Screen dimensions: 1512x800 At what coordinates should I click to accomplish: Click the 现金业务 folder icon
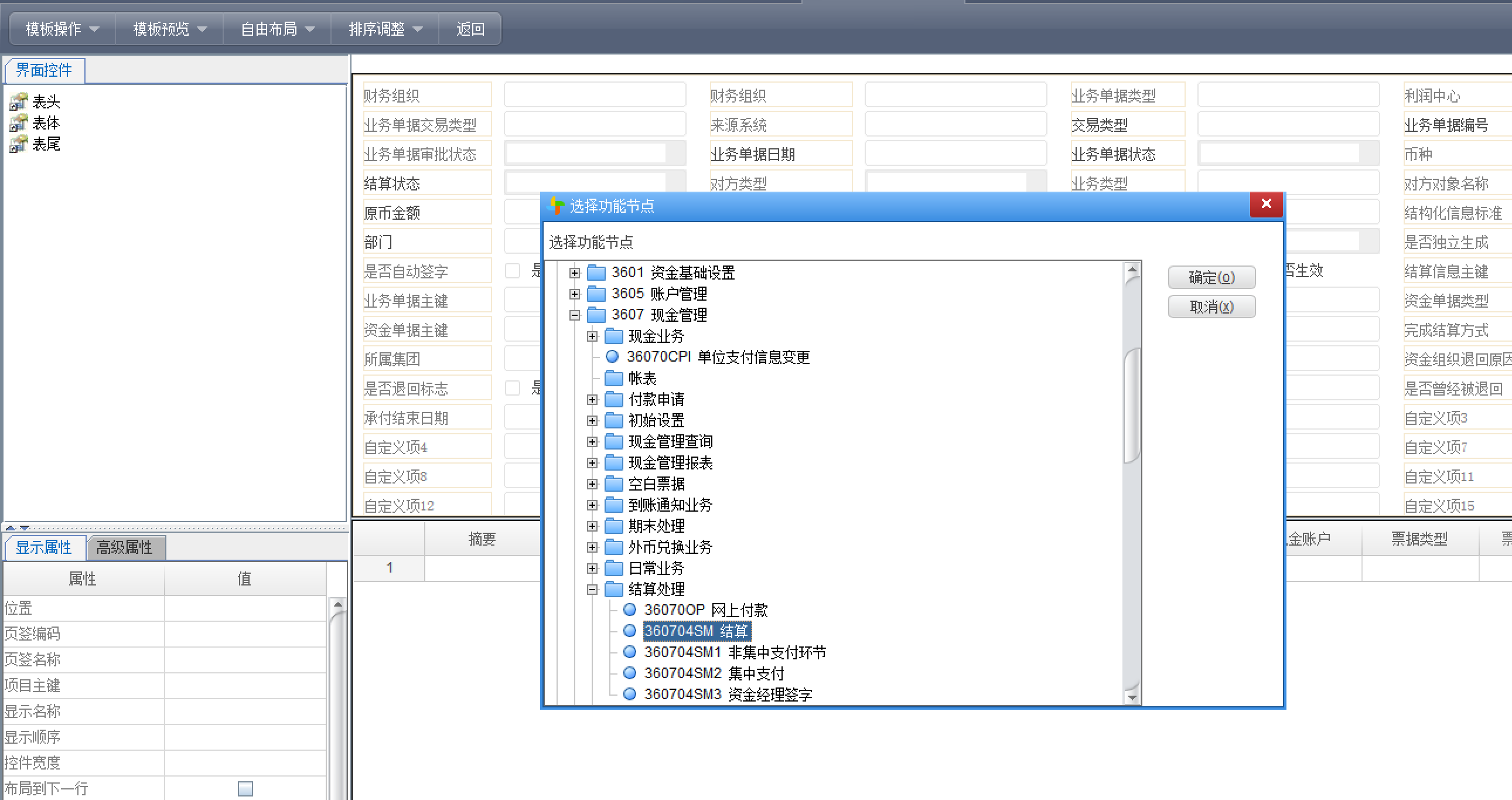tap(614, 336)
